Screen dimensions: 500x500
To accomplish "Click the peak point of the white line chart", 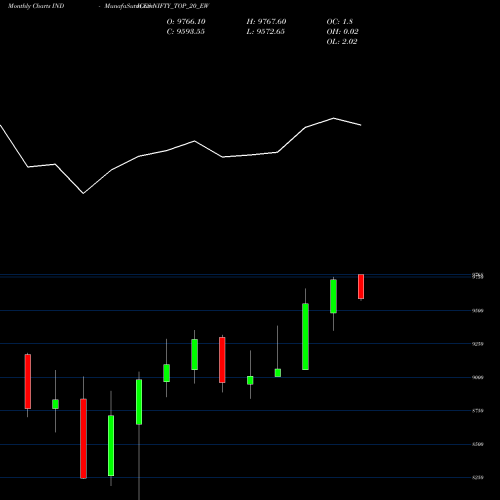I will [x=334, y=118].
